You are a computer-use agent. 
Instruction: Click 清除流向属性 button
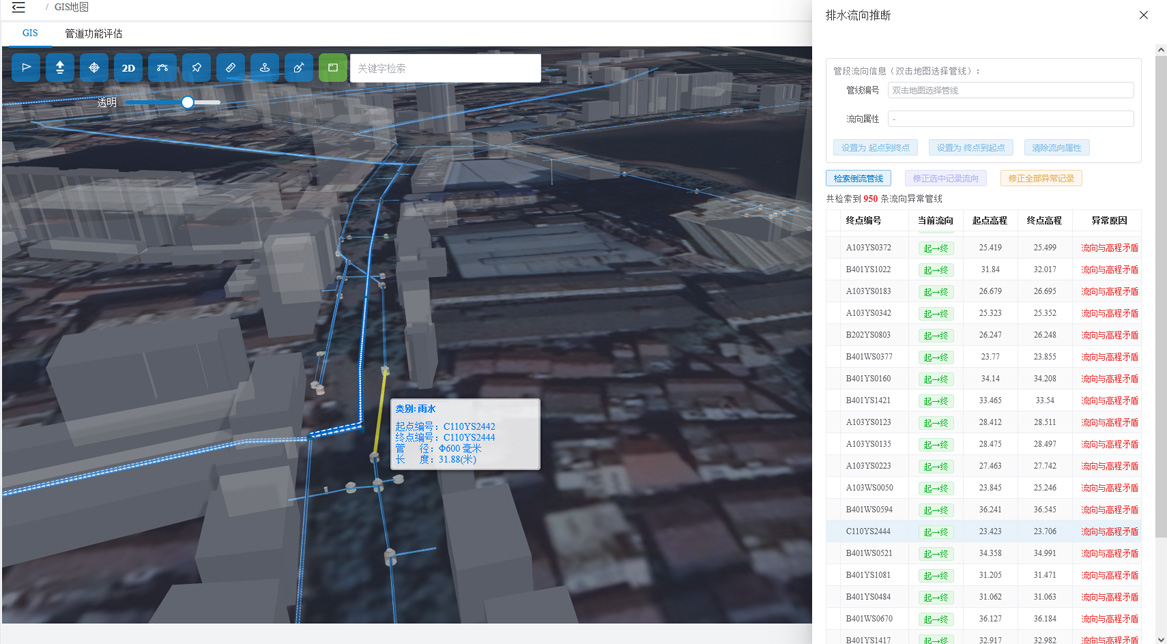(x=1057, y=147)
